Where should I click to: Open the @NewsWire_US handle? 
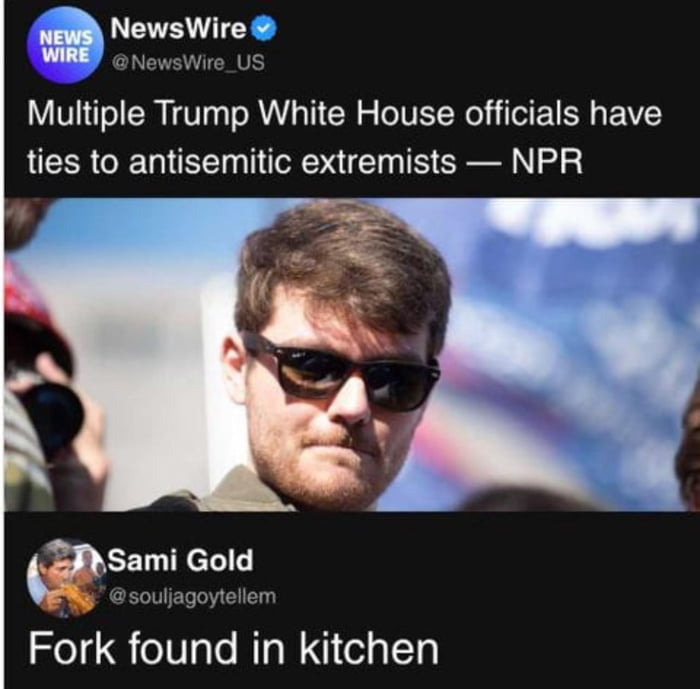coord(188,63)
